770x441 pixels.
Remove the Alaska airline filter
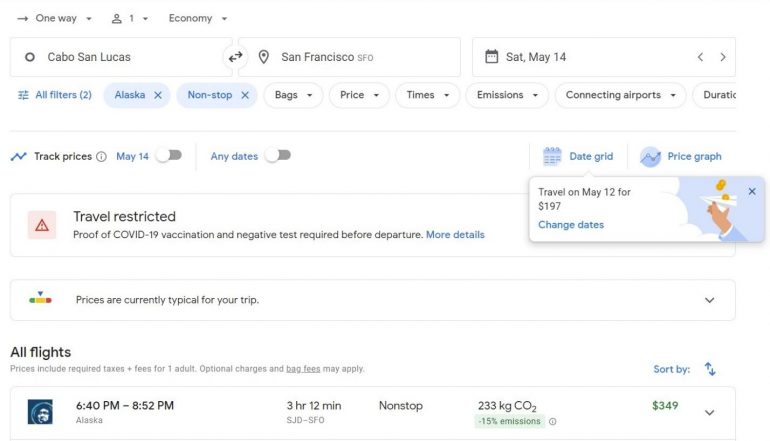157,95
